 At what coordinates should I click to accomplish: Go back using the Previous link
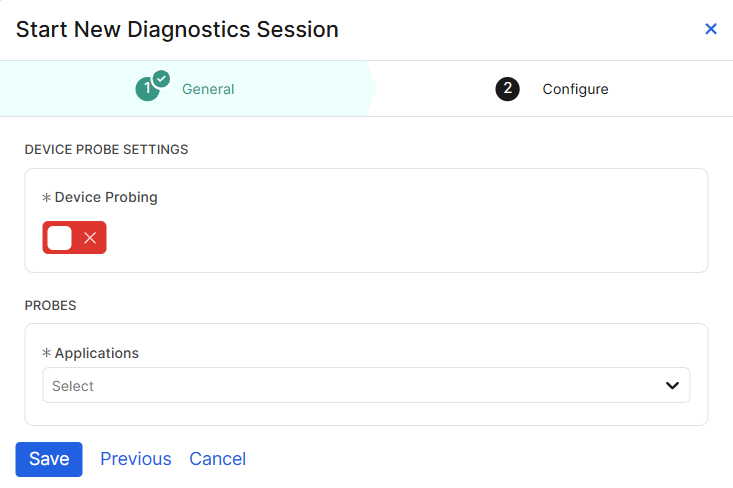(x=136, y=459)
